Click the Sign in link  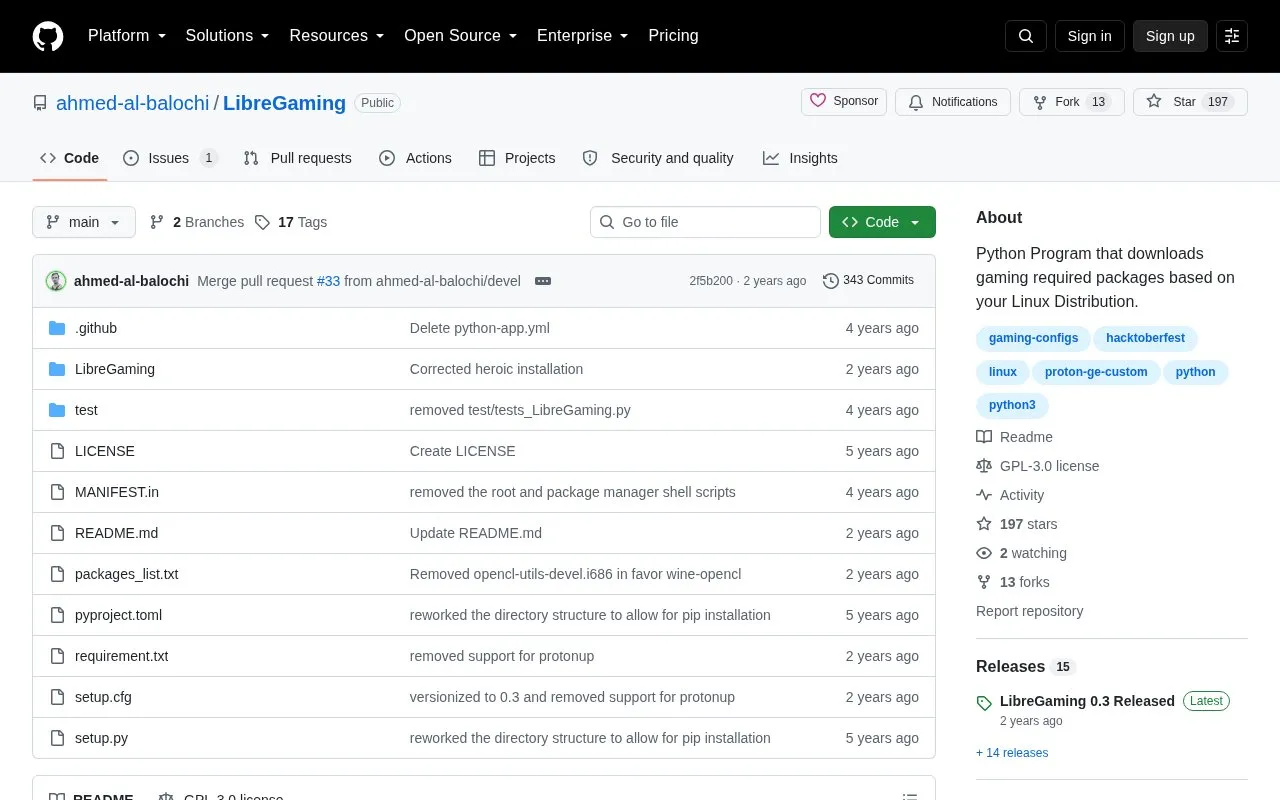pos(1089,36)
